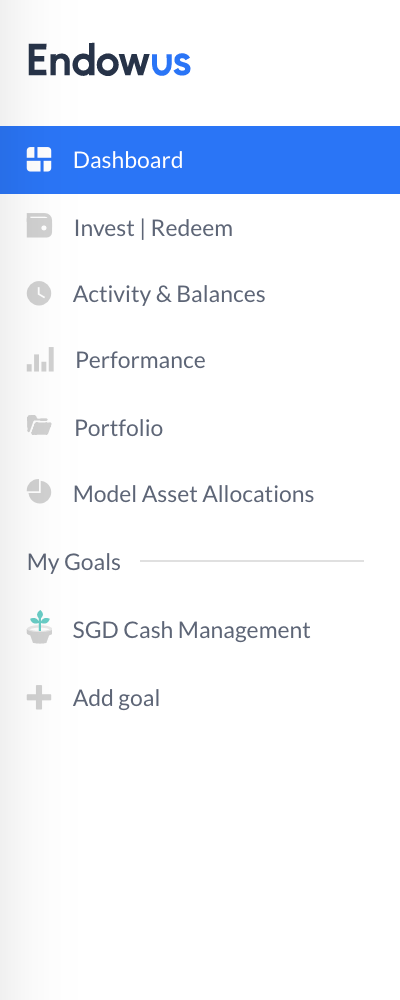Click the Dashboard grid icon

point(39,159)
